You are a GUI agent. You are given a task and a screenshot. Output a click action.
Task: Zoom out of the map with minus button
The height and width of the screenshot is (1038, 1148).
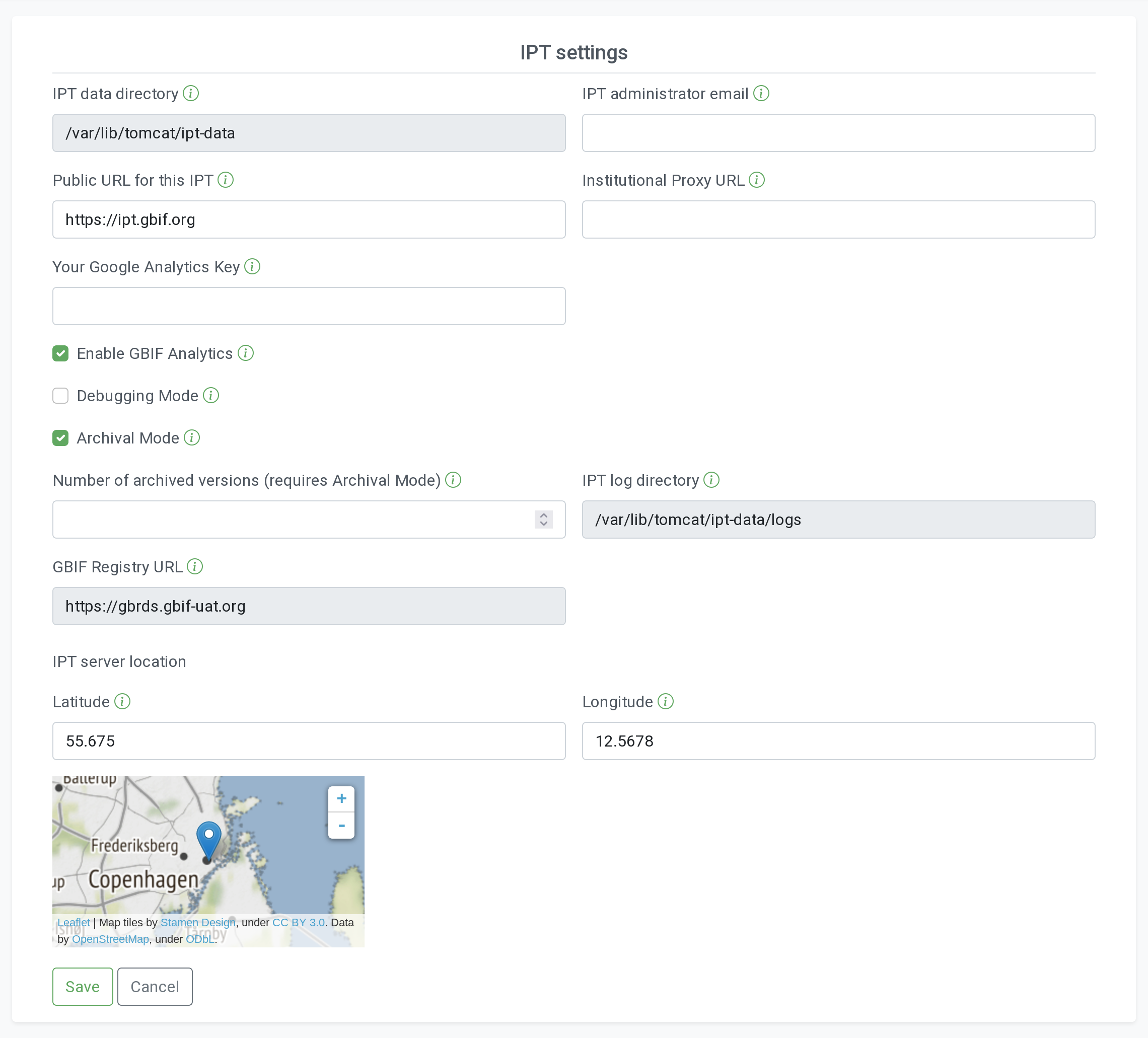tap(341, 825)
